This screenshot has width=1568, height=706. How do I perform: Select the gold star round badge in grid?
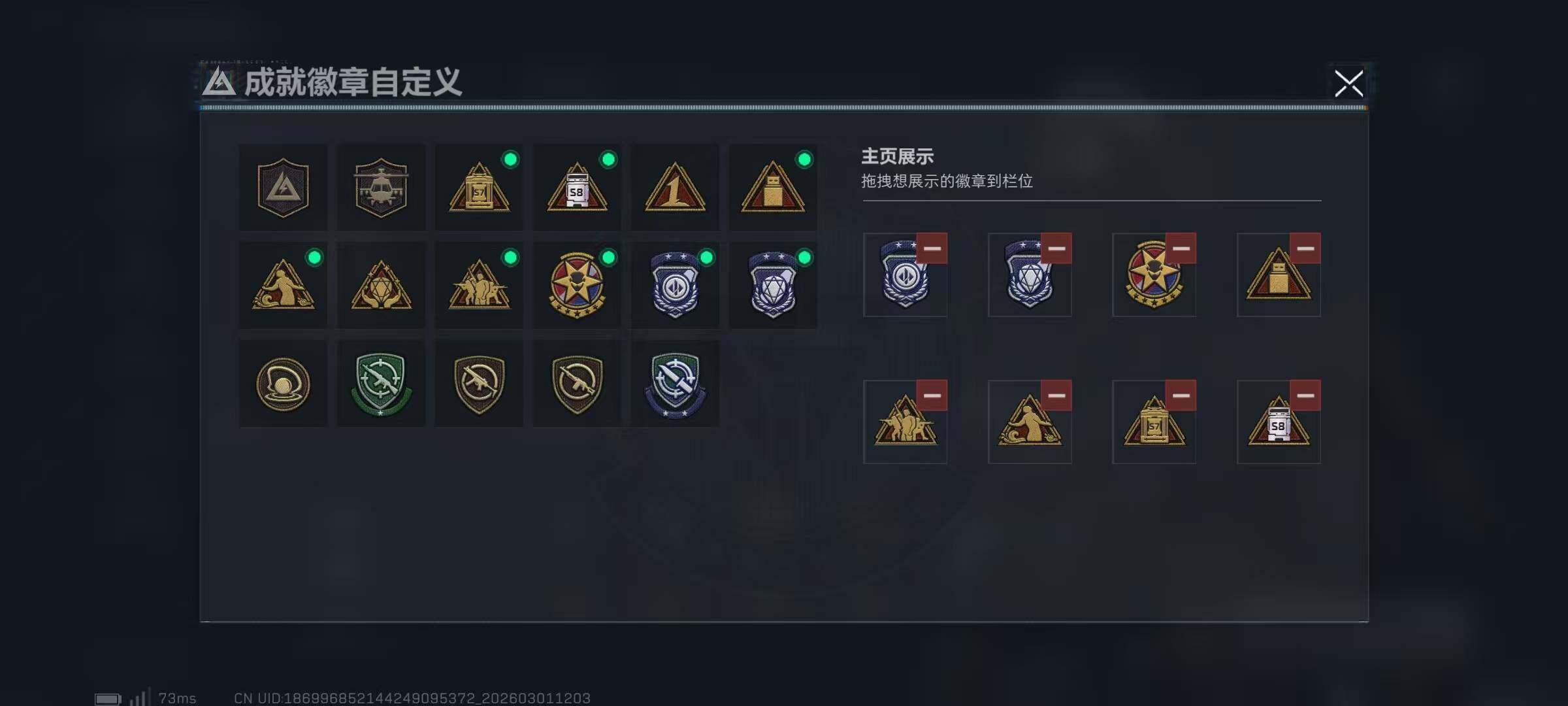(577, 286)
